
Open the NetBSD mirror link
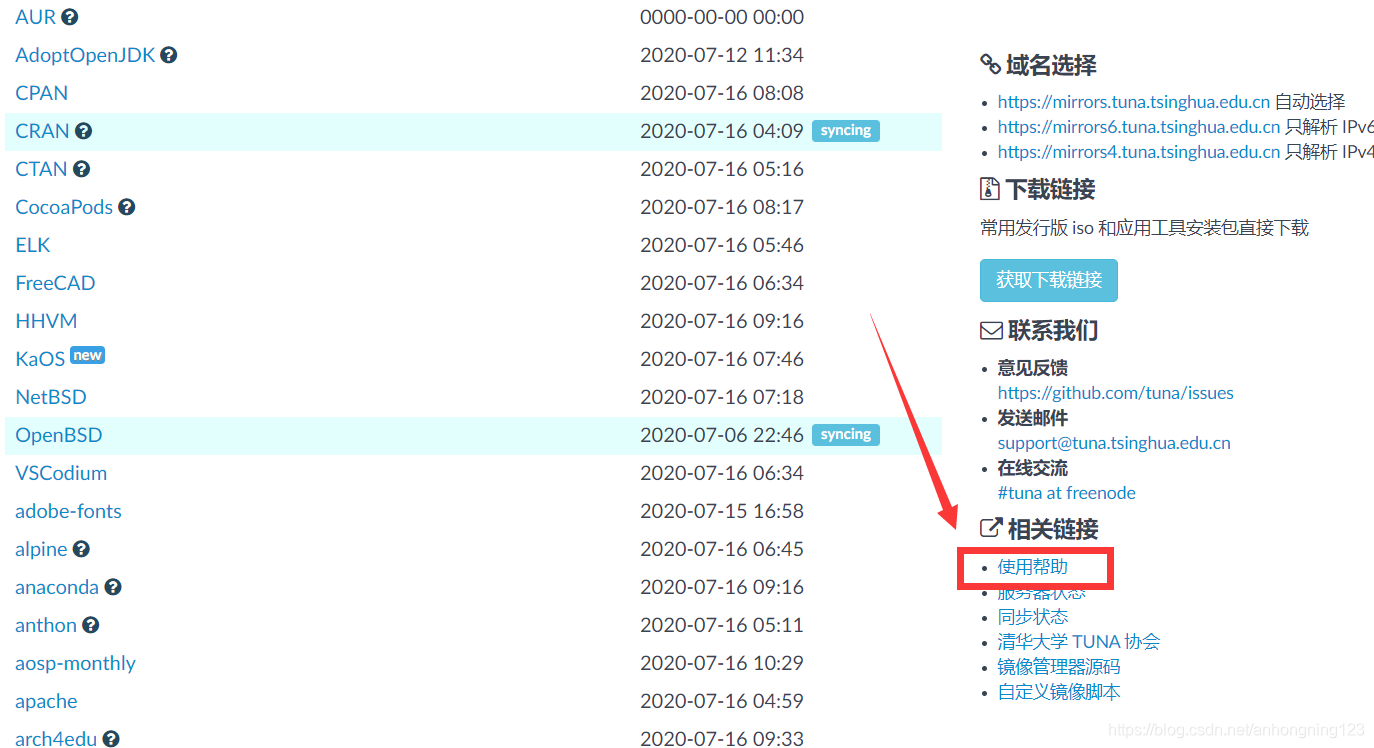(51, 397)
